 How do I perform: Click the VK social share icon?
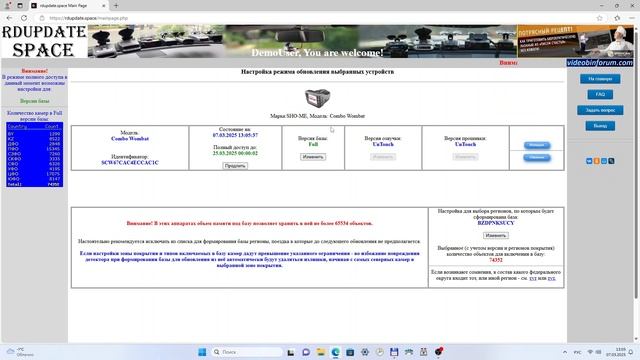[589, 161]
